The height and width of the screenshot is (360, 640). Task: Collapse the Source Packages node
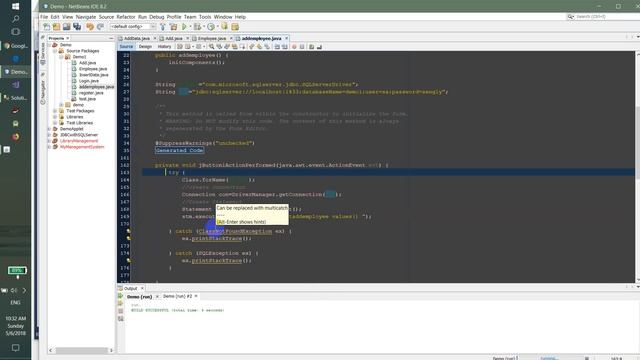pyautogui.click(x=56, y=51)
